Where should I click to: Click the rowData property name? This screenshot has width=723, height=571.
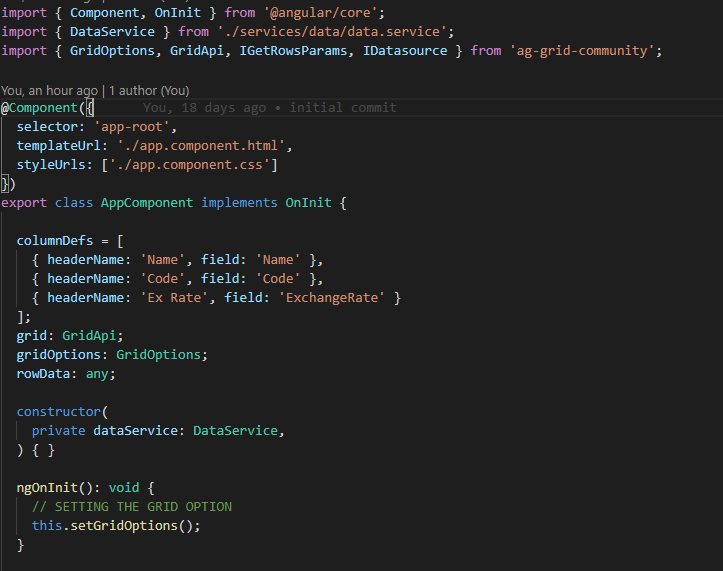coord(43,374)
